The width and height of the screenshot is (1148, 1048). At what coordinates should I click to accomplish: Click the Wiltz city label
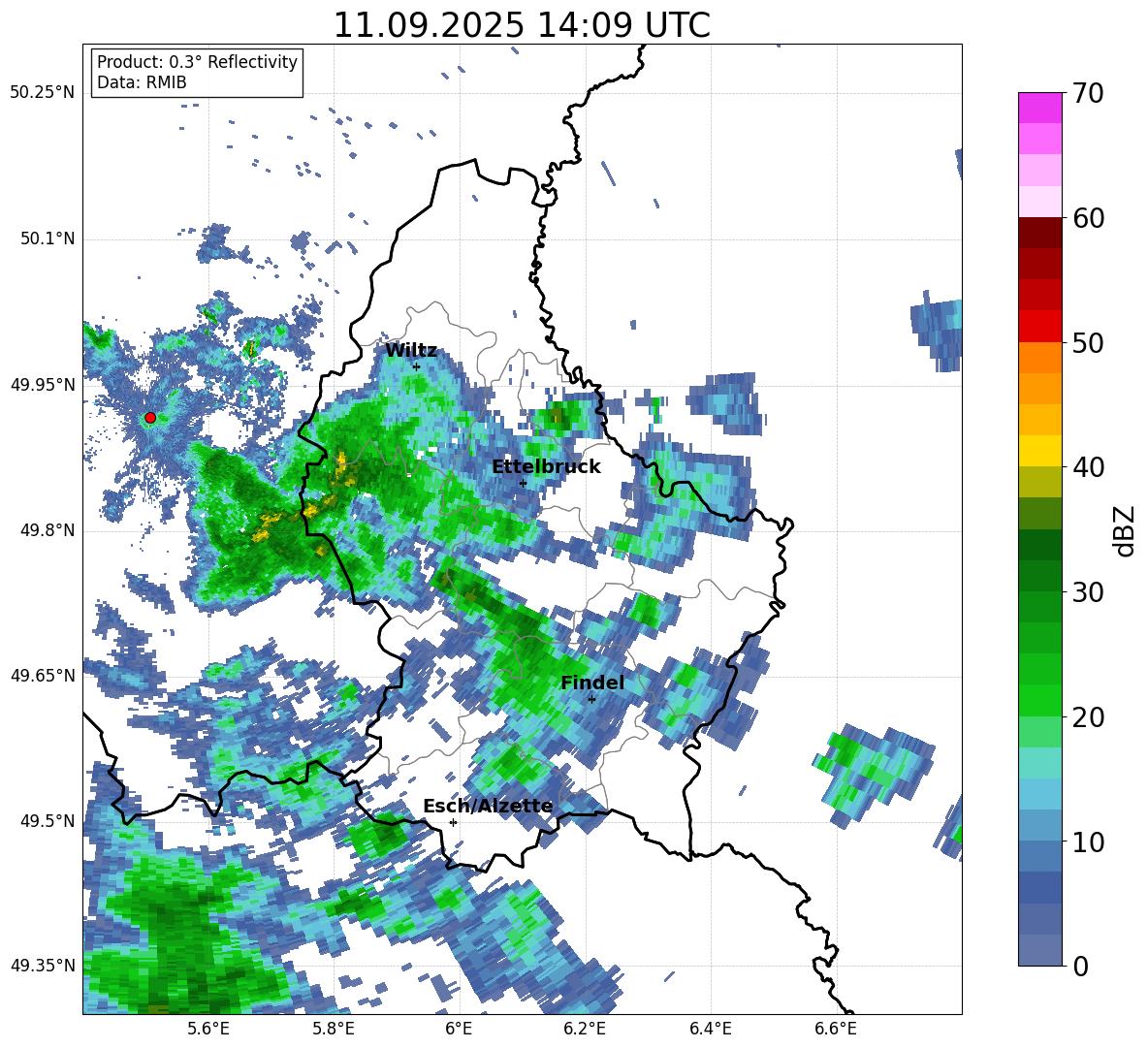411,351
